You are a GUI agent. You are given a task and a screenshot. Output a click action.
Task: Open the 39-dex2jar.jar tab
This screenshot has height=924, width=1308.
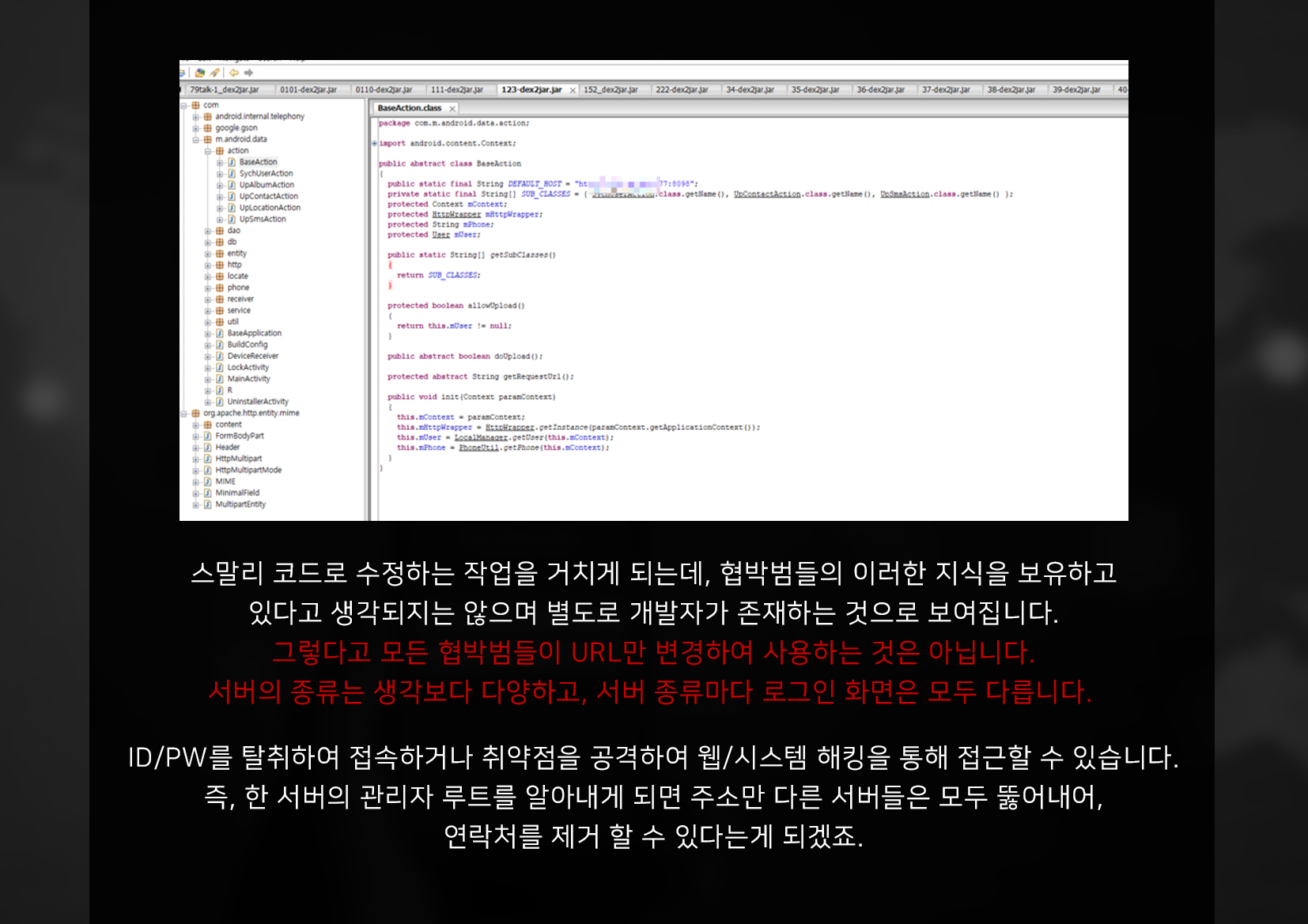click(1076, 89)
